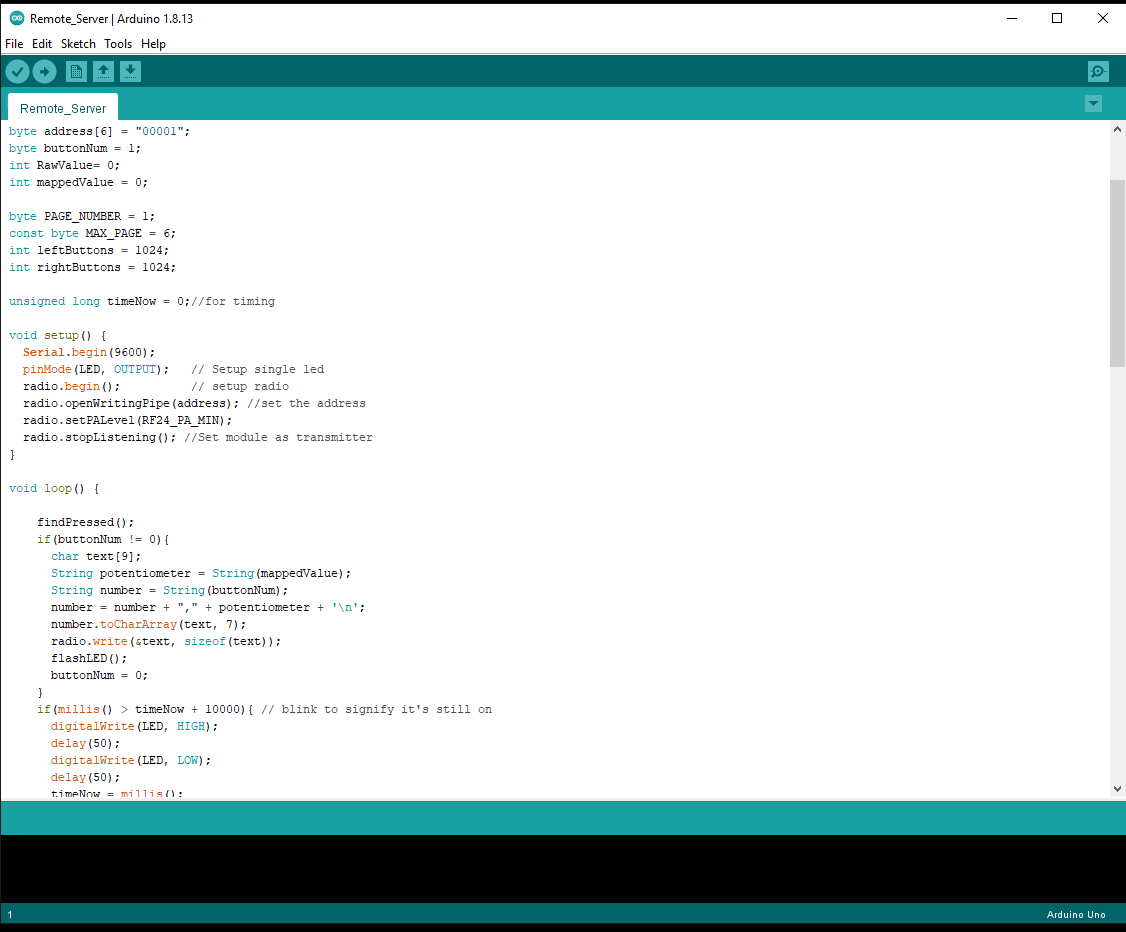Click the Edit menu
Image resolution: width=1126 pixels, height=932 pixels.
42,43
